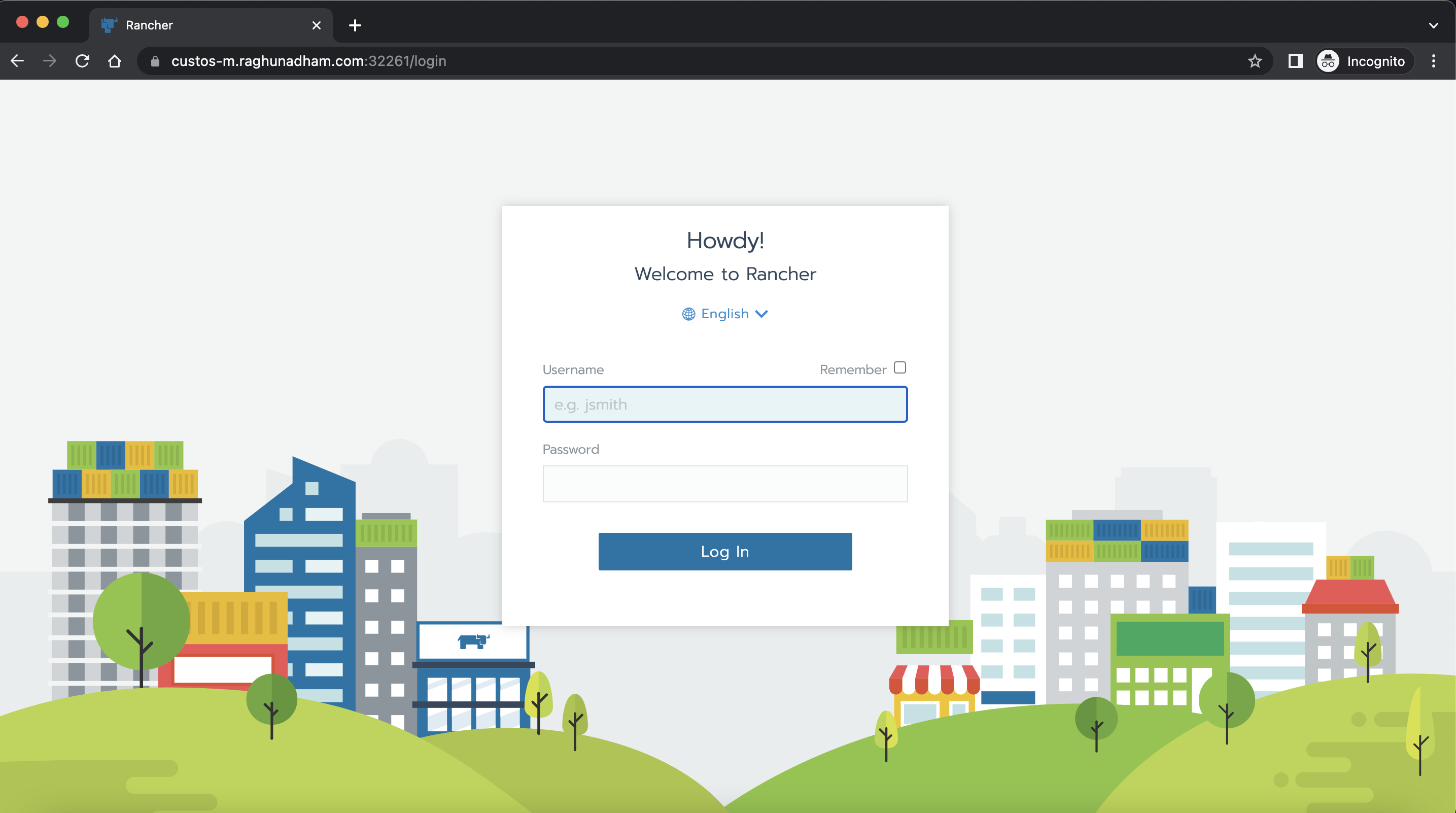Check the Remember checkbox
This screenshot has width=1456, height=813.
point(900,367)
